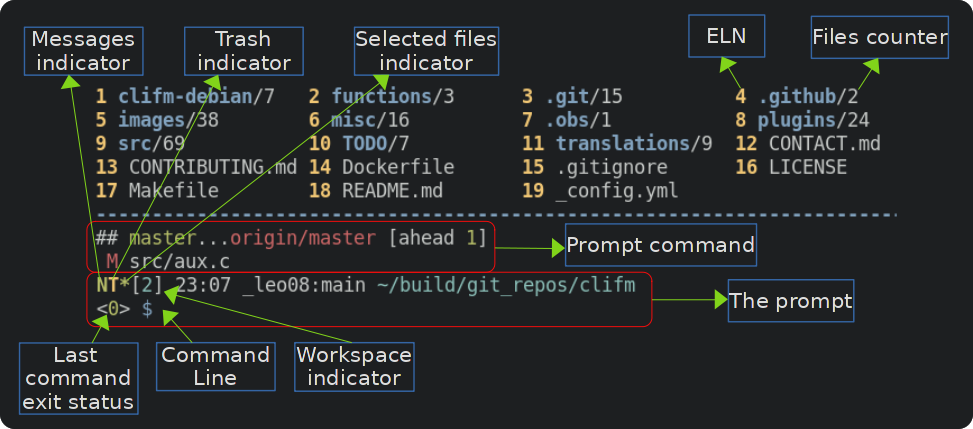Select the CONTACT.md file
Screen dimensions: 973x429
pyautogui.click(x=808, y=143)
